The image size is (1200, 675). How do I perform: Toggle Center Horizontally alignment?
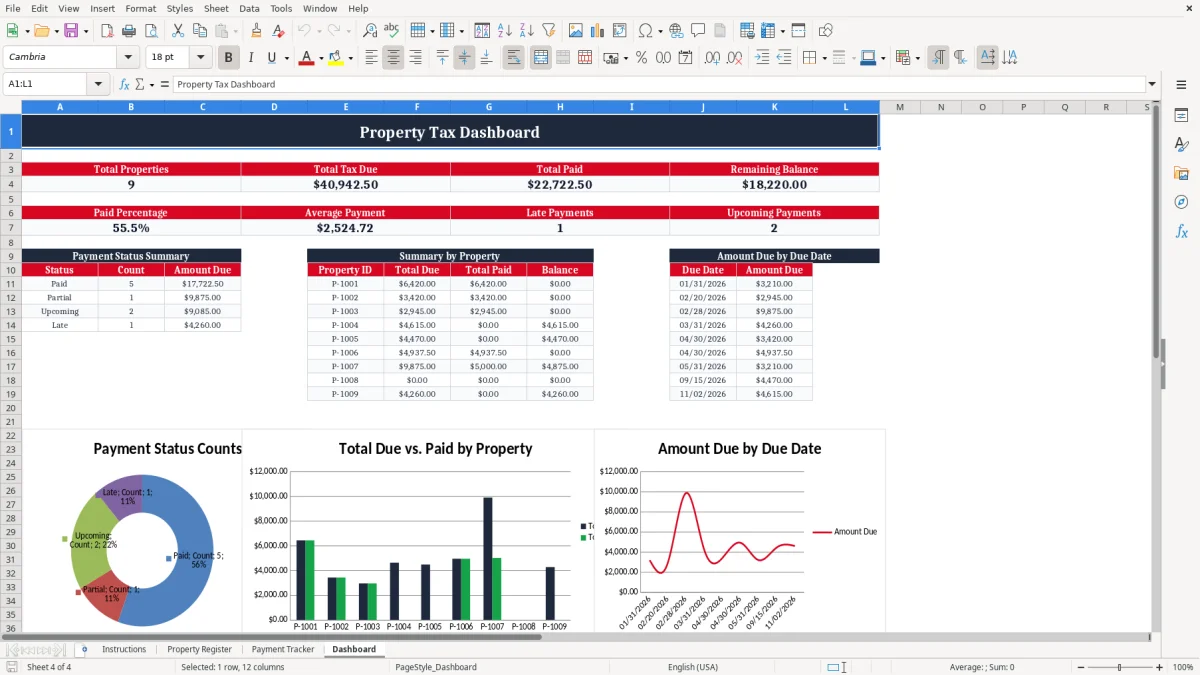point(393,58)
